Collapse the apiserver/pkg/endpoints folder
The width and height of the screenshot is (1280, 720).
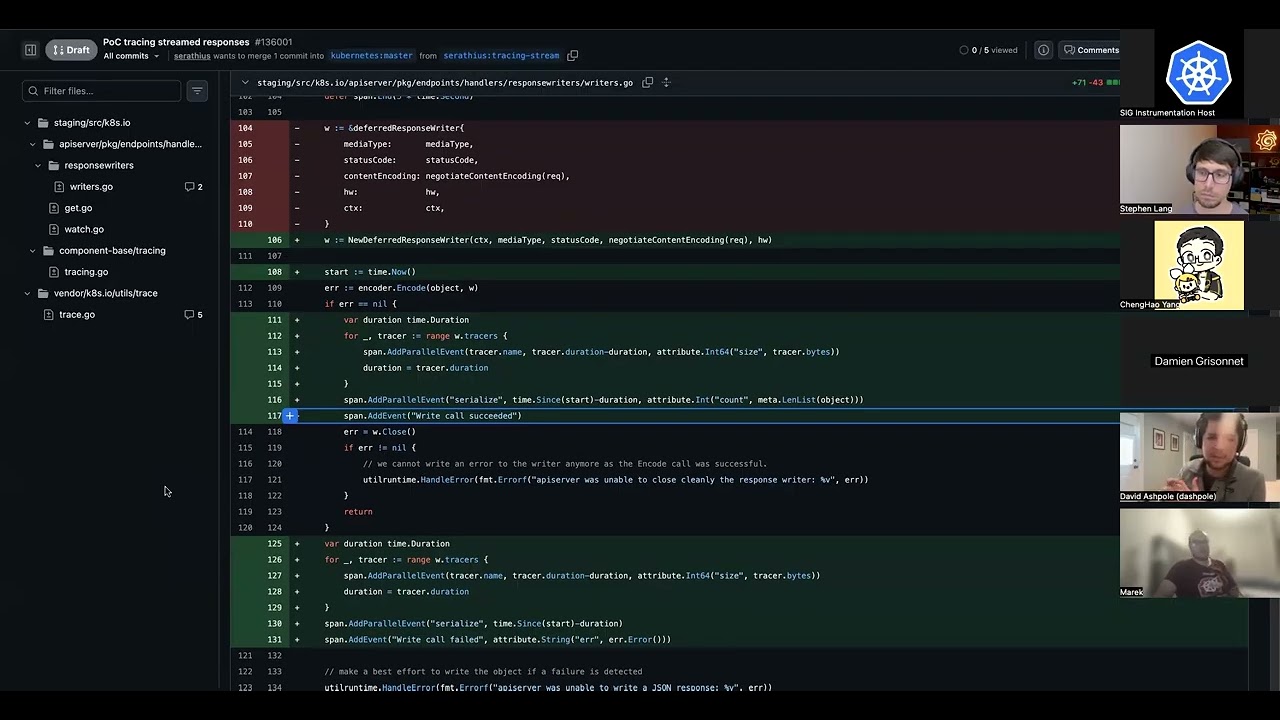coord(33,144)
